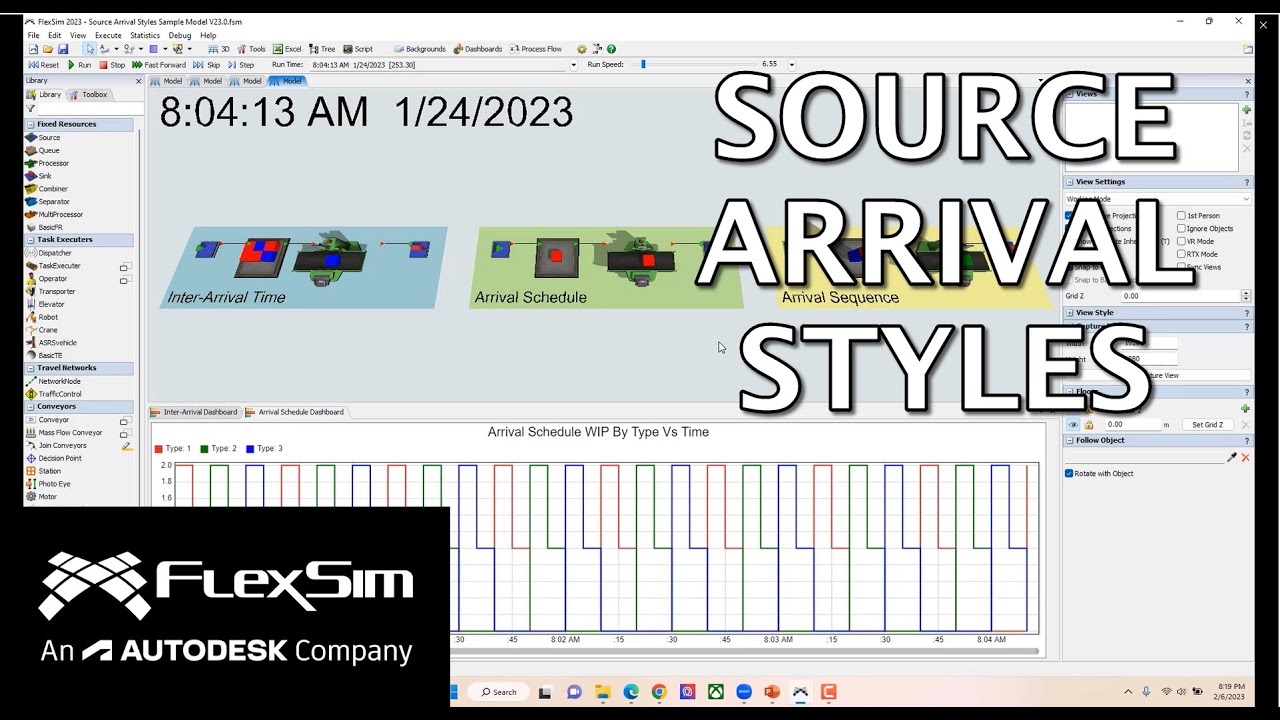Open the Debug menu

[180, 35]
